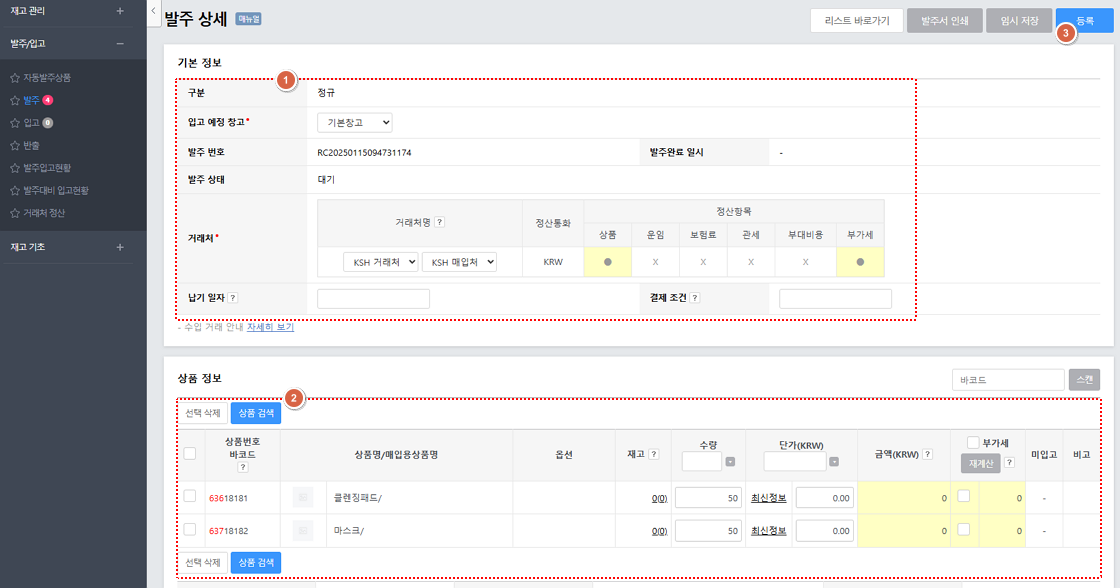The image size is (1120, 588).
Task: Click help icon next to 거래처명
Action: (439, 222)
